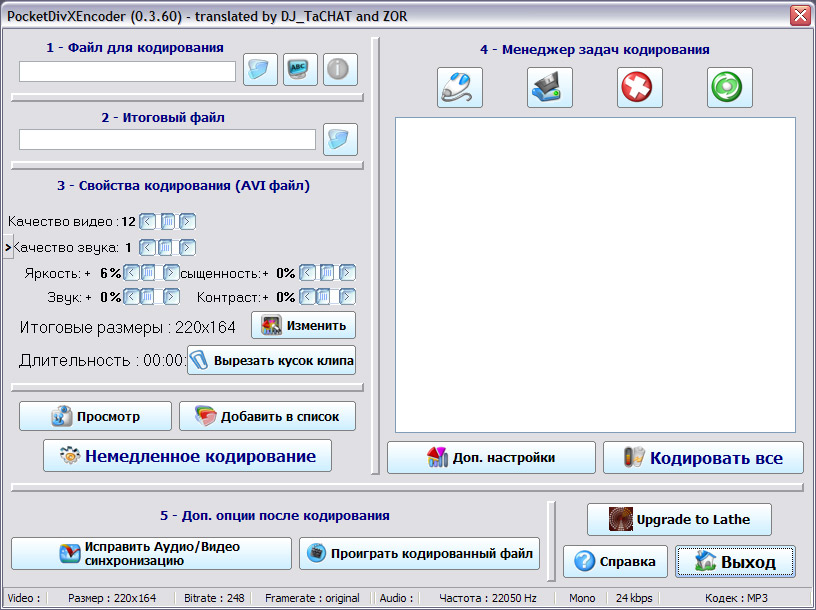Click 'Частота : 22050 Hz' in the status bar
This screenshot has width=816, height=610.
(x=488, y=598)
